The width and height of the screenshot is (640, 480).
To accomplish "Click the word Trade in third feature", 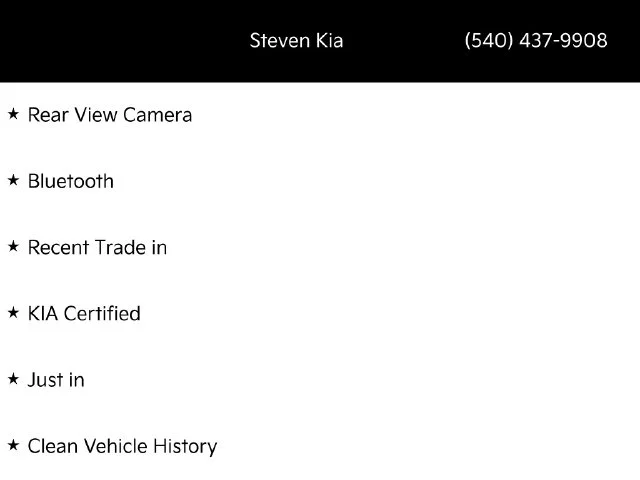I will tap(120, 247).
